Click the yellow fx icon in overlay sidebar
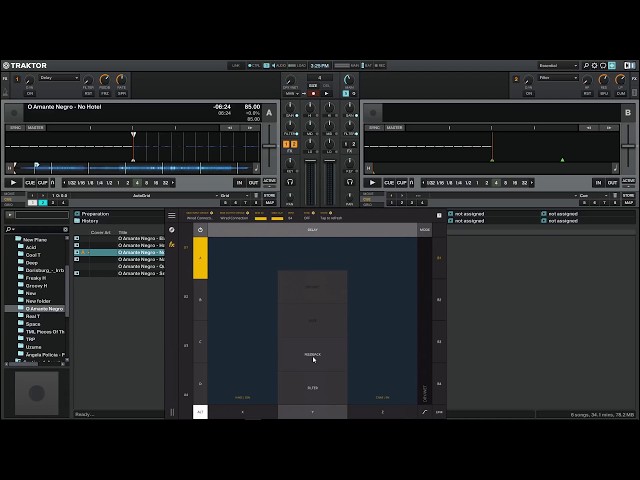The width and height of the screenshot is (640, 480). (172, 244)
